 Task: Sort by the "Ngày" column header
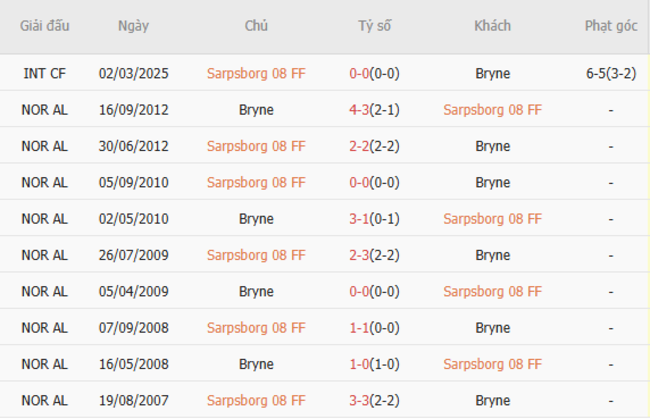(x=133, y=26)
